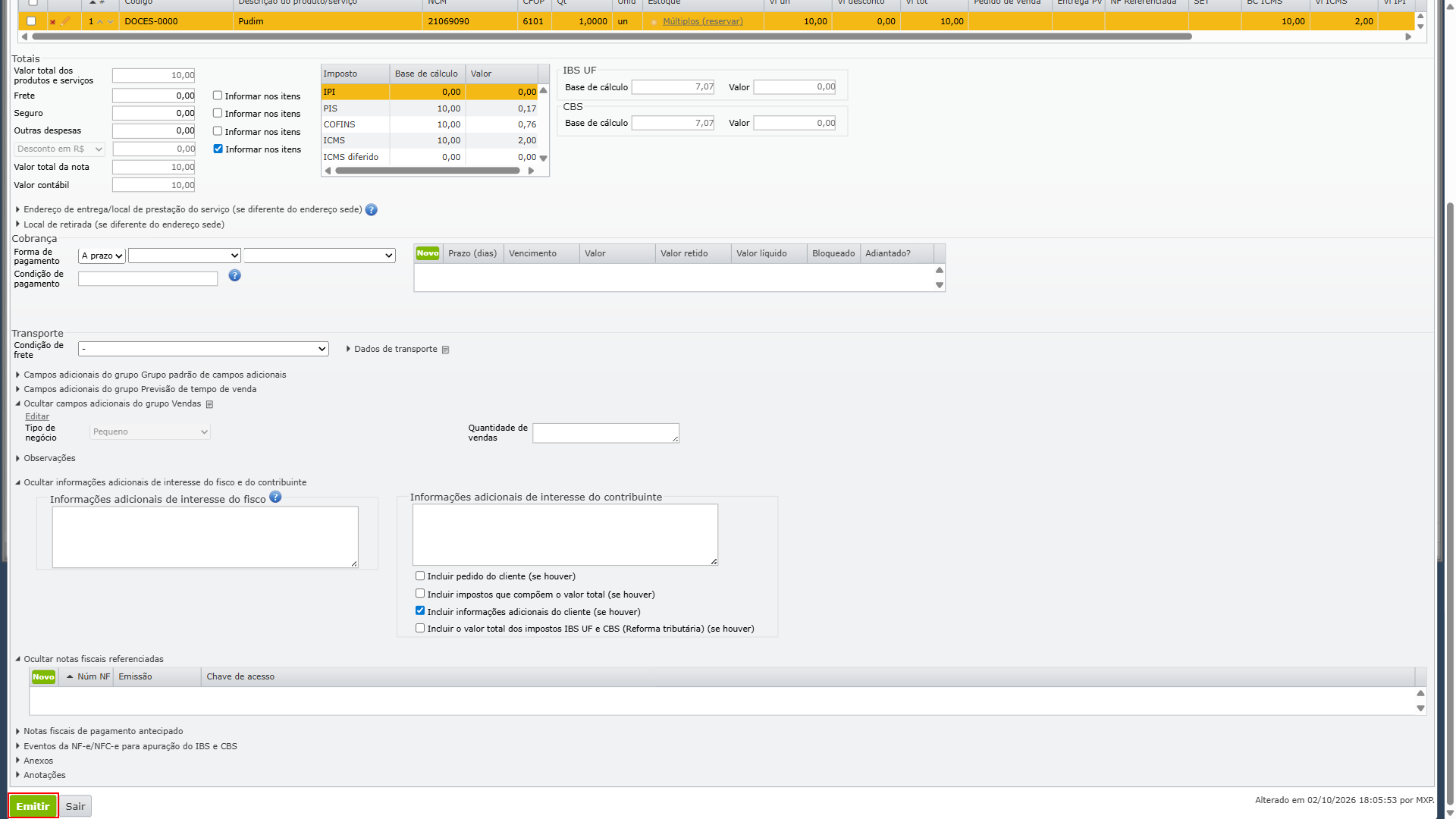Add new installment with Novo in Cobrança
Image resolution: width=1456 pixels, height=819 pixels.
pos(428,253)
